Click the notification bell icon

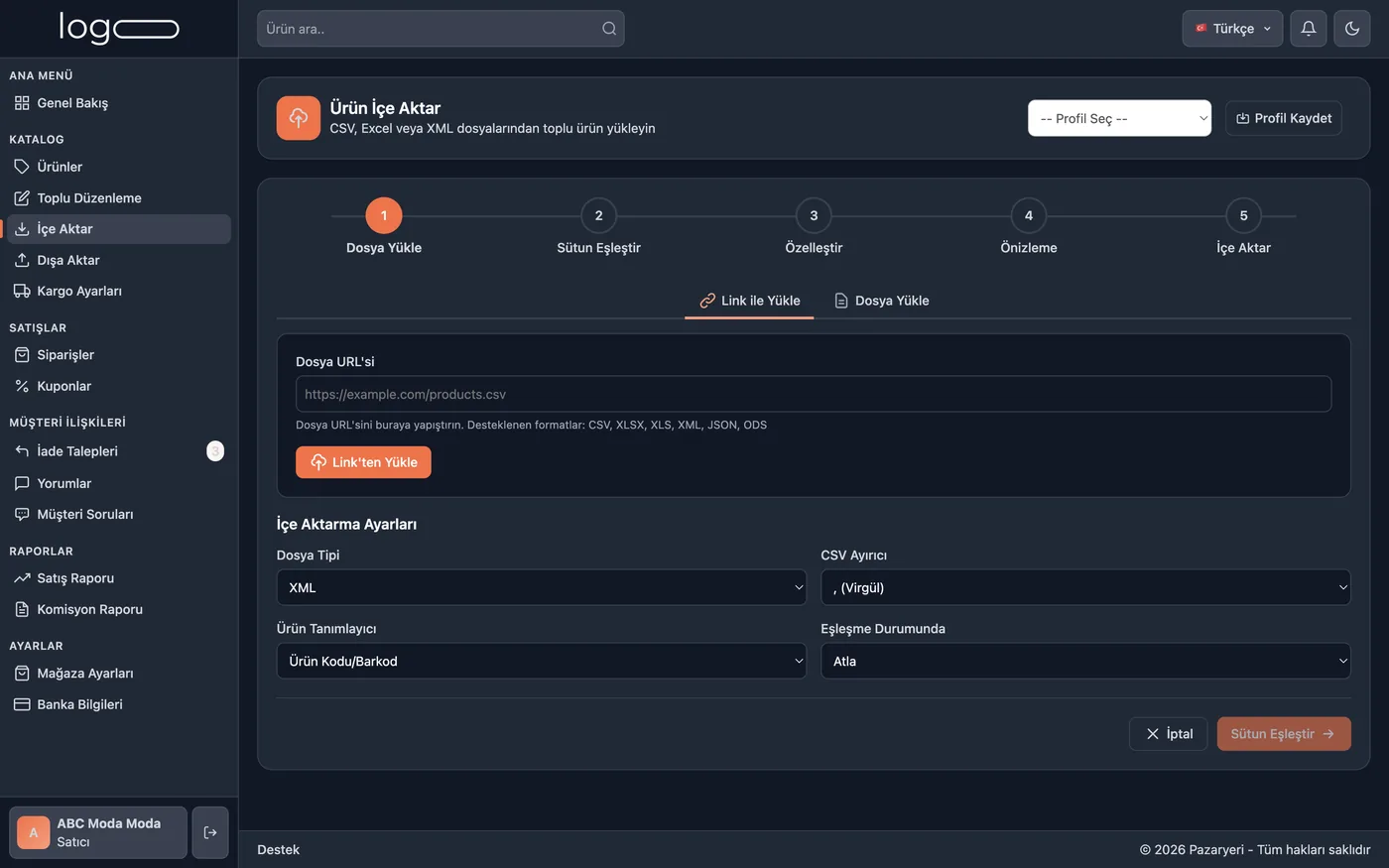pyautogui.click(x=1309, y=29)
